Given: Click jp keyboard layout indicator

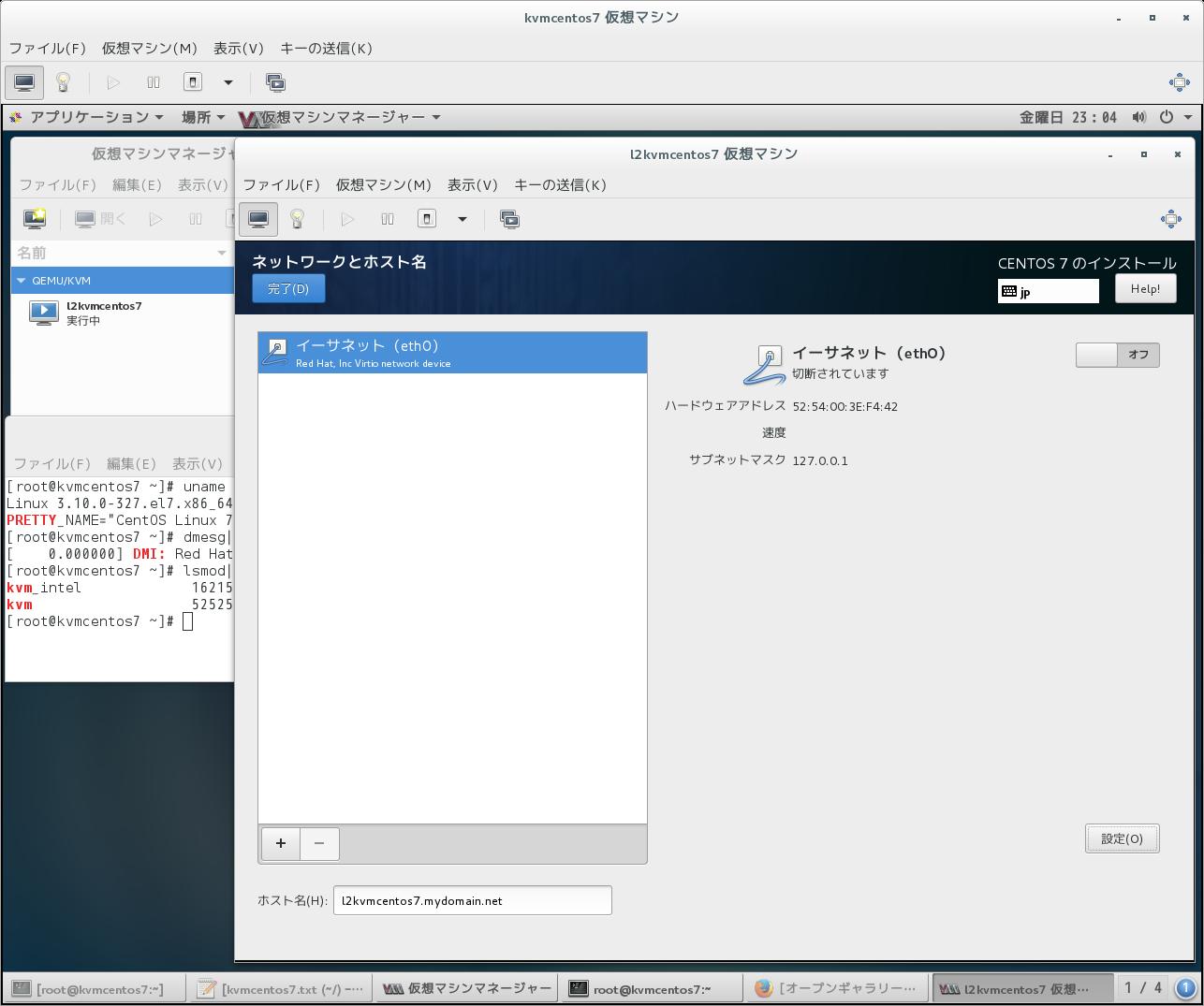Looking at the screenshot, I should pos(1049,291).
